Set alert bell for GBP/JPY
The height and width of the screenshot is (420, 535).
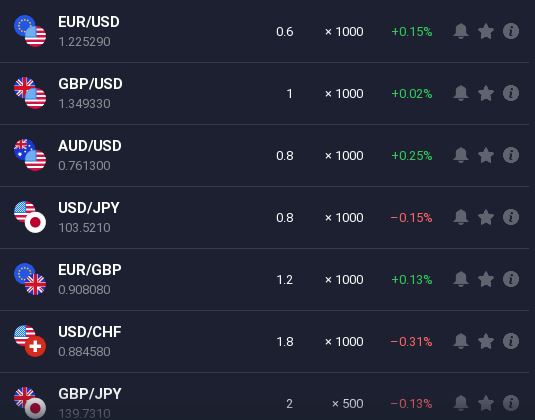click(x=461, y=403)
